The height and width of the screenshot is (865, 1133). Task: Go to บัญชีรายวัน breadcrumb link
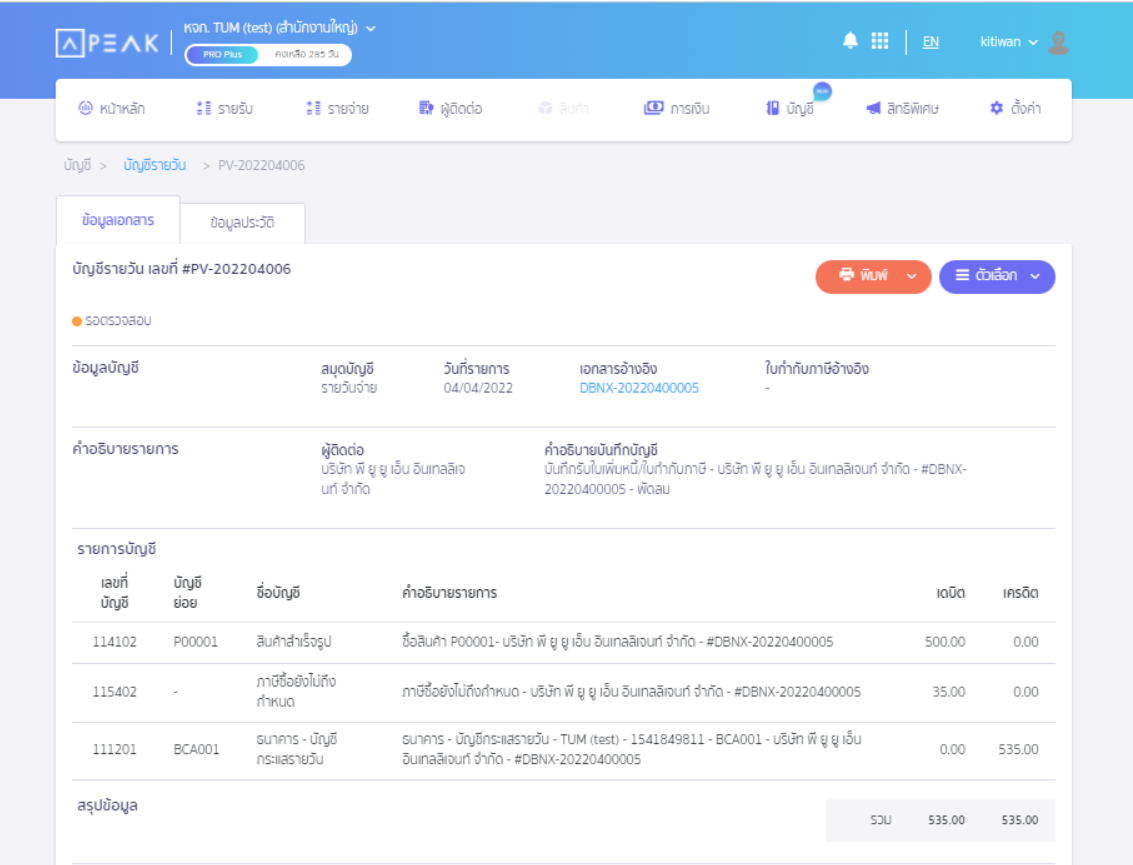(x=154, y=165)
